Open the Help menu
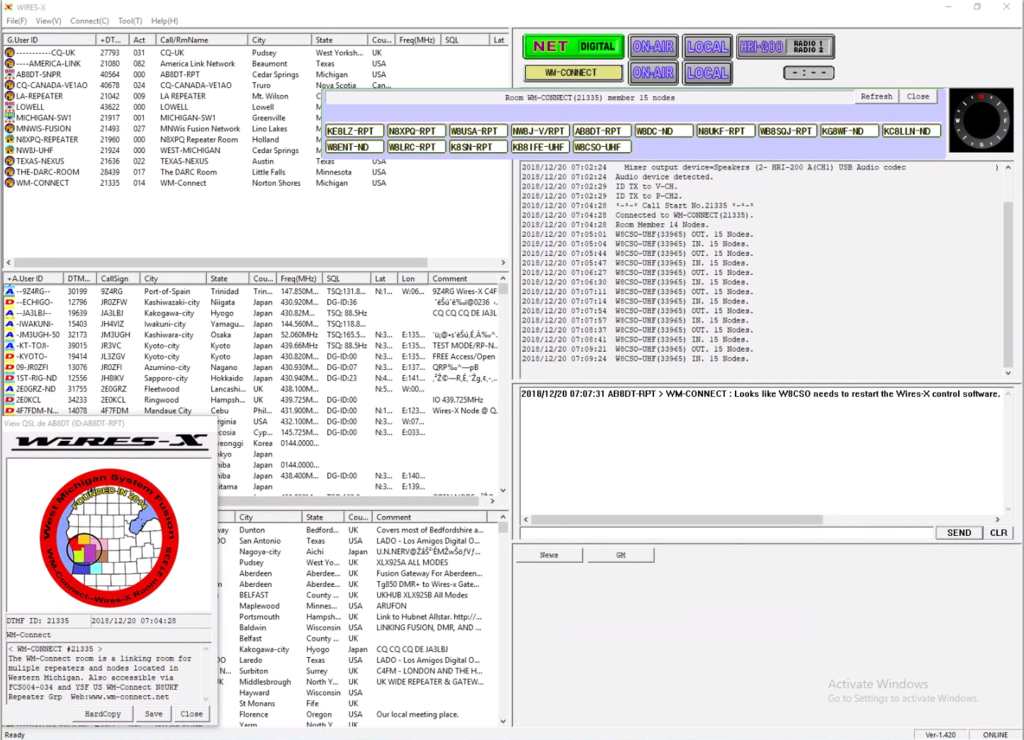 pos(165,21)
